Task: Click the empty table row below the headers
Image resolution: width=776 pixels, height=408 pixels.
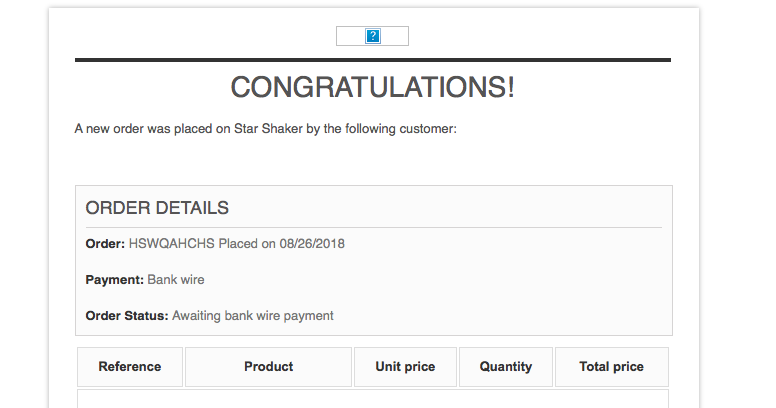Action: click(x=373, y=399)
